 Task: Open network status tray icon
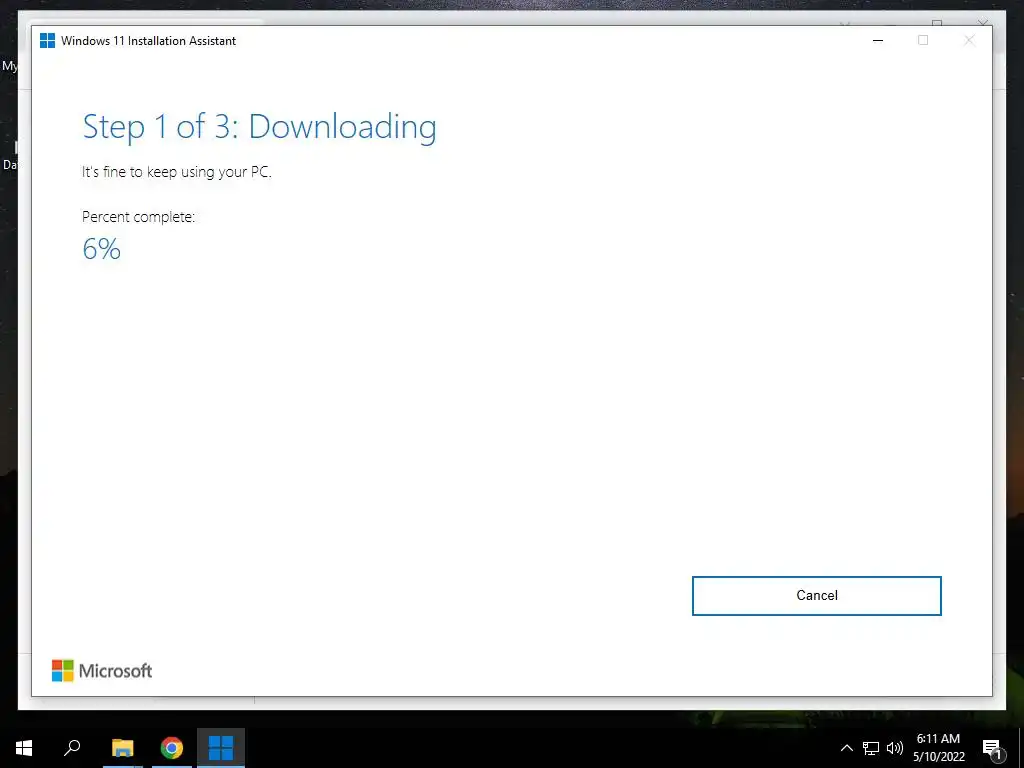871,748
